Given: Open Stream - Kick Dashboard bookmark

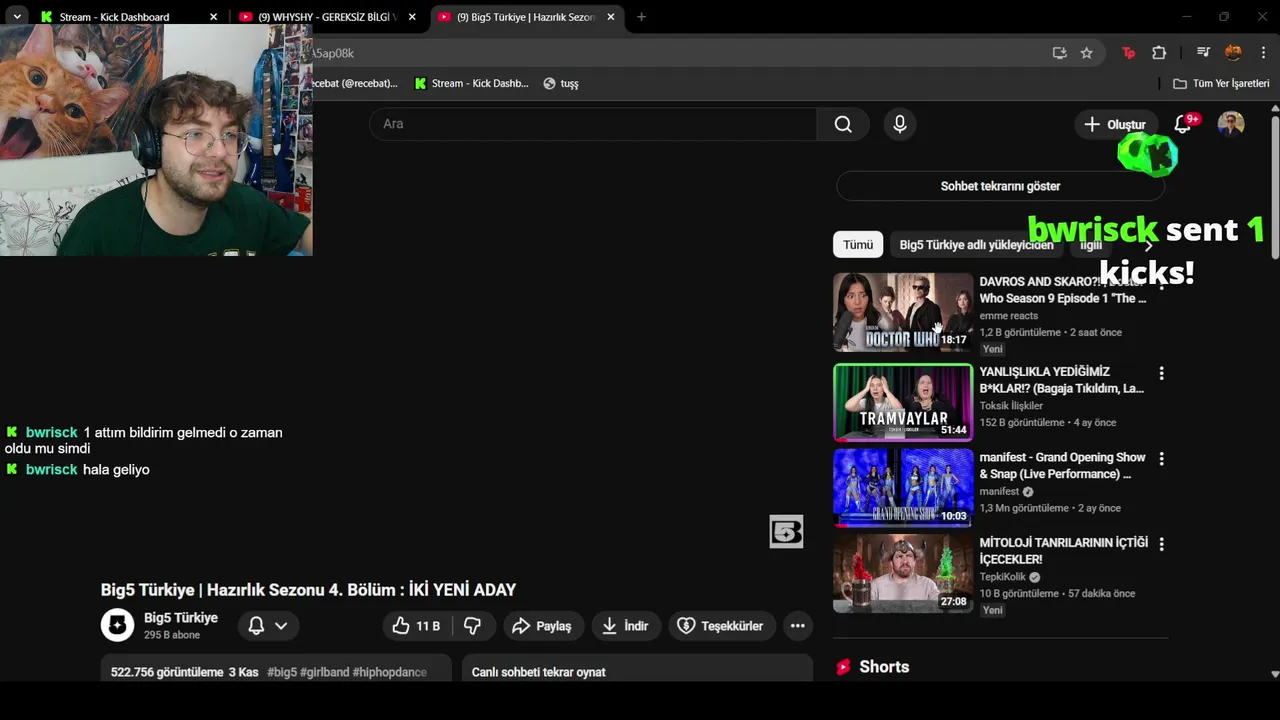Looking at the screenshot, I should 471,84.
